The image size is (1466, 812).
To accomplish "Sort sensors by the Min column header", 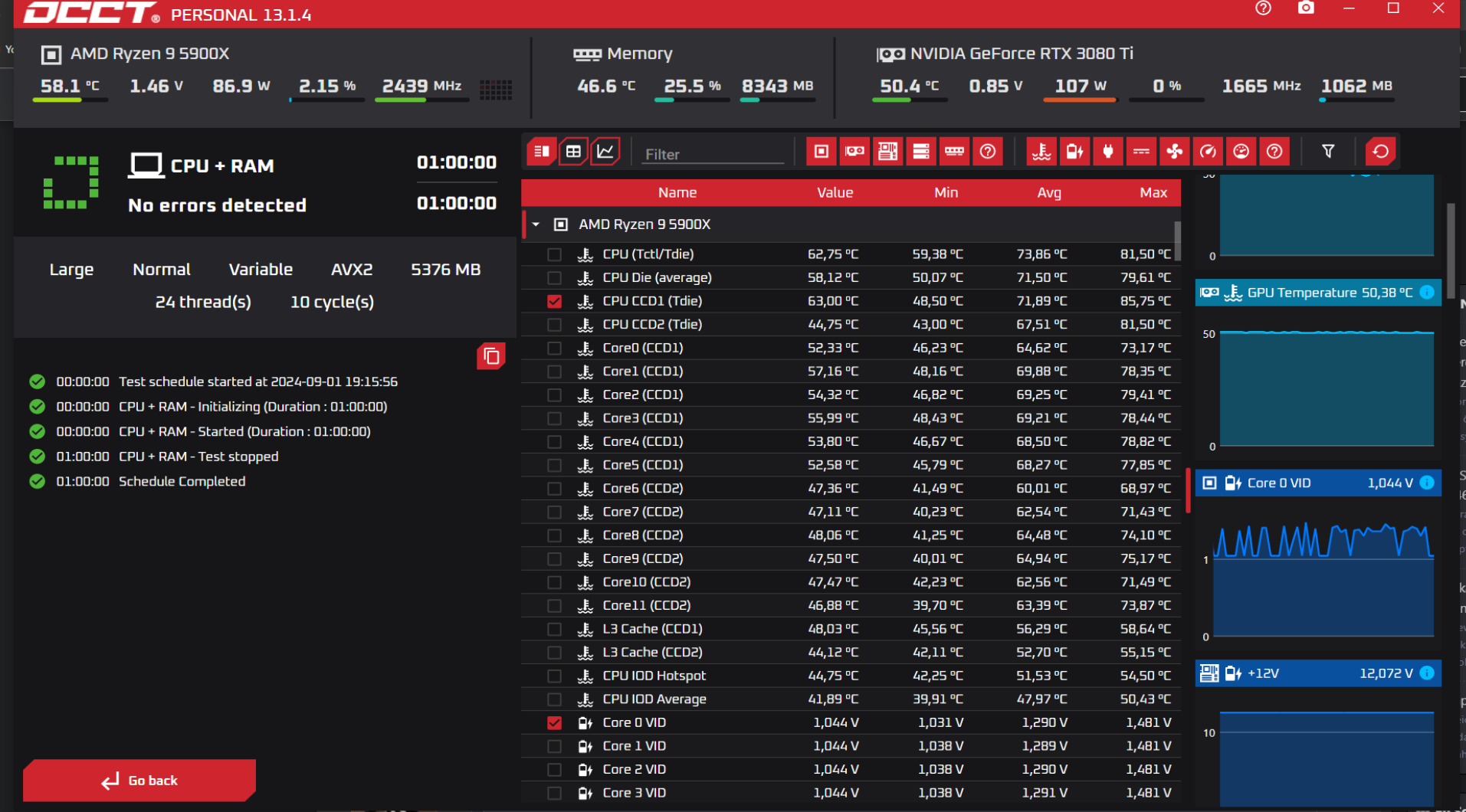I will tap(946, 192).
